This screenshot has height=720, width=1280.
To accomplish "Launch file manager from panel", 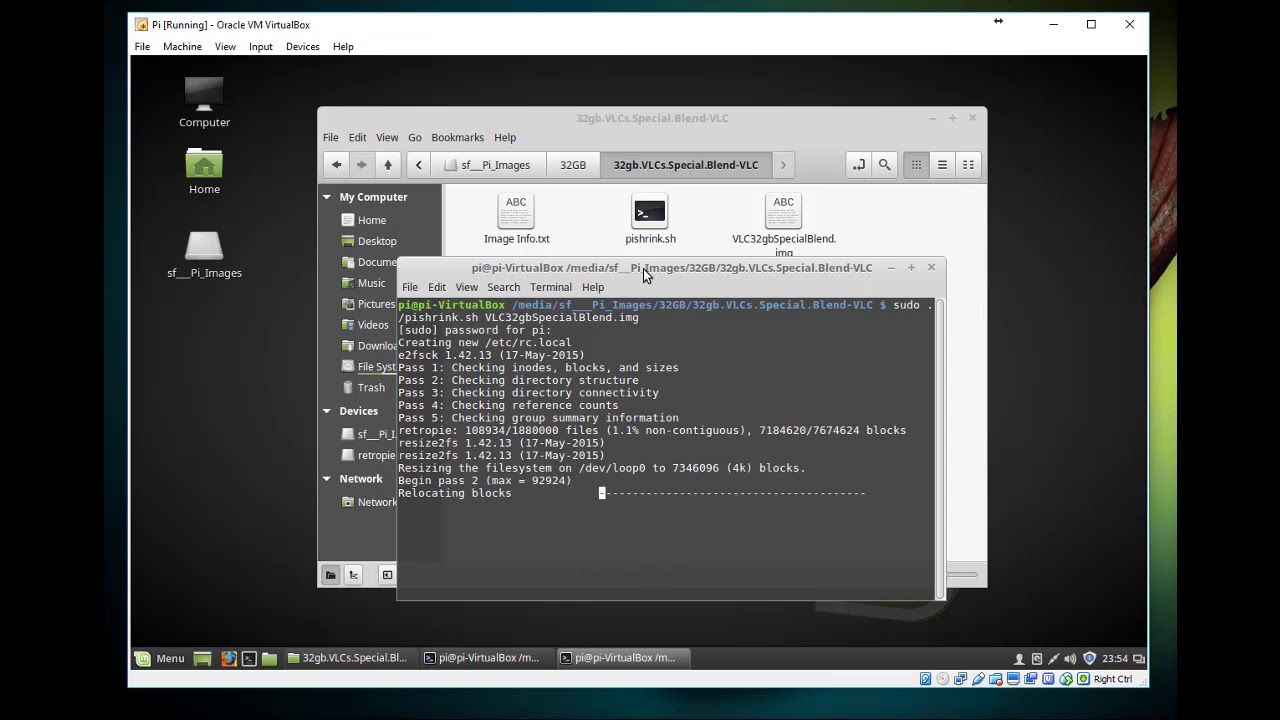I will pyautogui.click(x=270, y=658).
